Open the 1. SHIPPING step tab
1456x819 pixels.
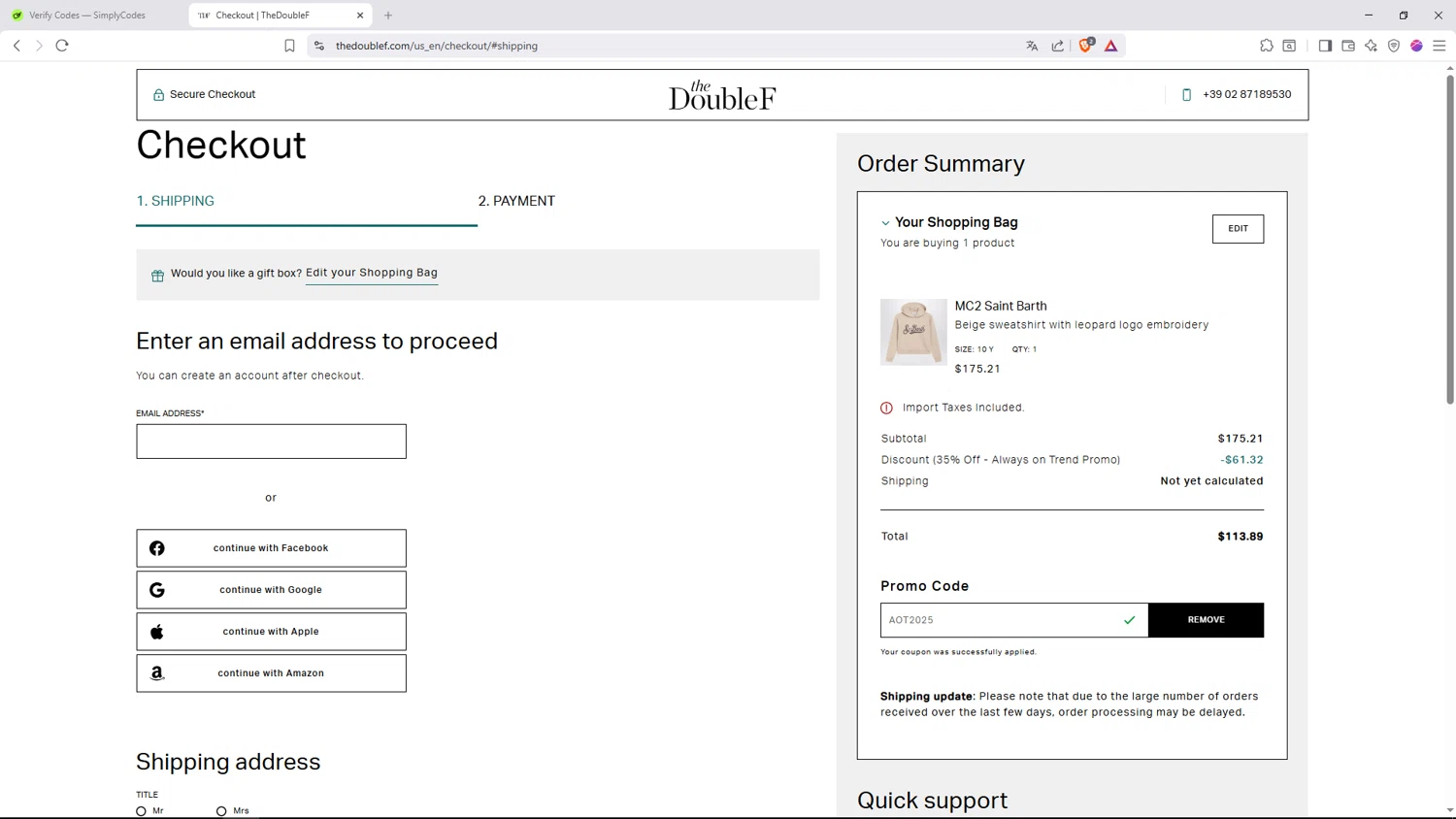point(176,201)
